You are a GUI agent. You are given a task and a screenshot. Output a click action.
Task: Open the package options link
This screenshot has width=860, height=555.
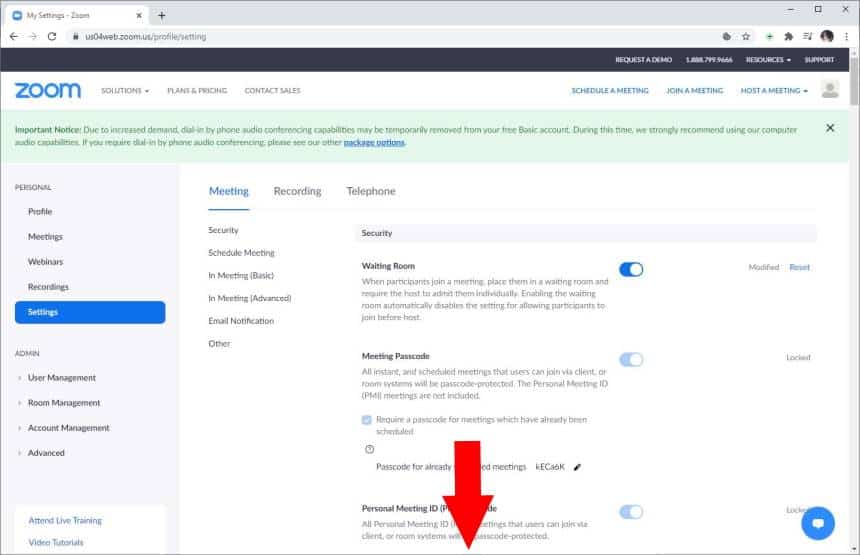[x=374, y=143]
